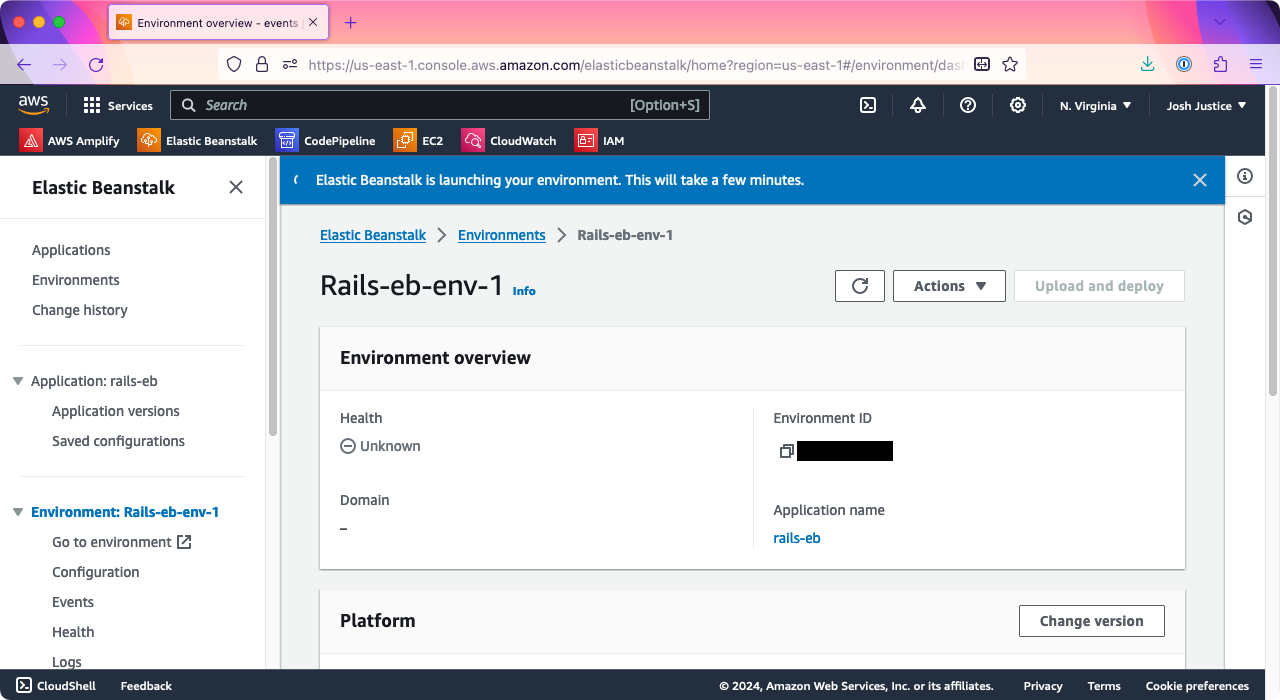List all browser tabs with the chevron

tap(1220, 22)
